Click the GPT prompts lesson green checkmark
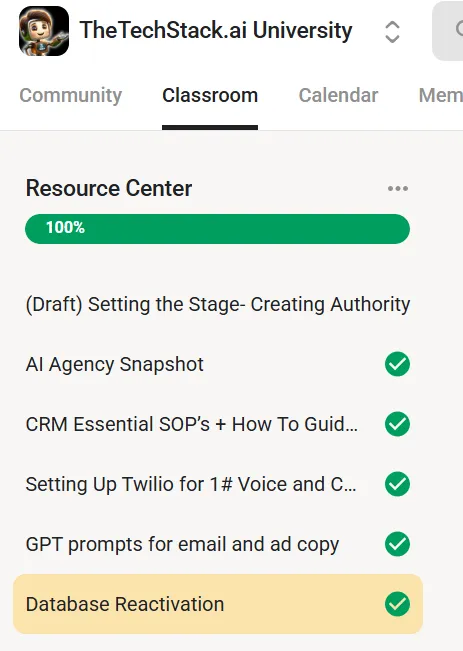The image size is (463, 651). [x=397, y=544]
